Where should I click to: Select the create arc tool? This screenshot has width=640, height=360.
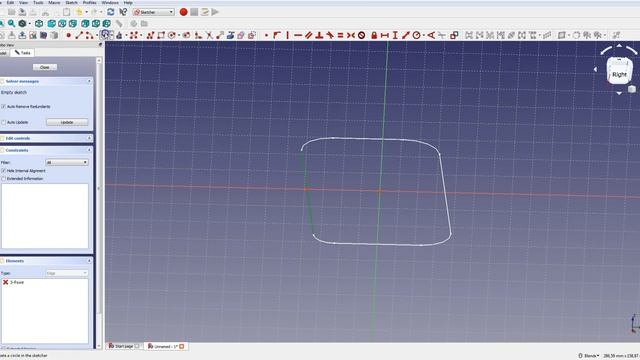[x=90, y=36]
